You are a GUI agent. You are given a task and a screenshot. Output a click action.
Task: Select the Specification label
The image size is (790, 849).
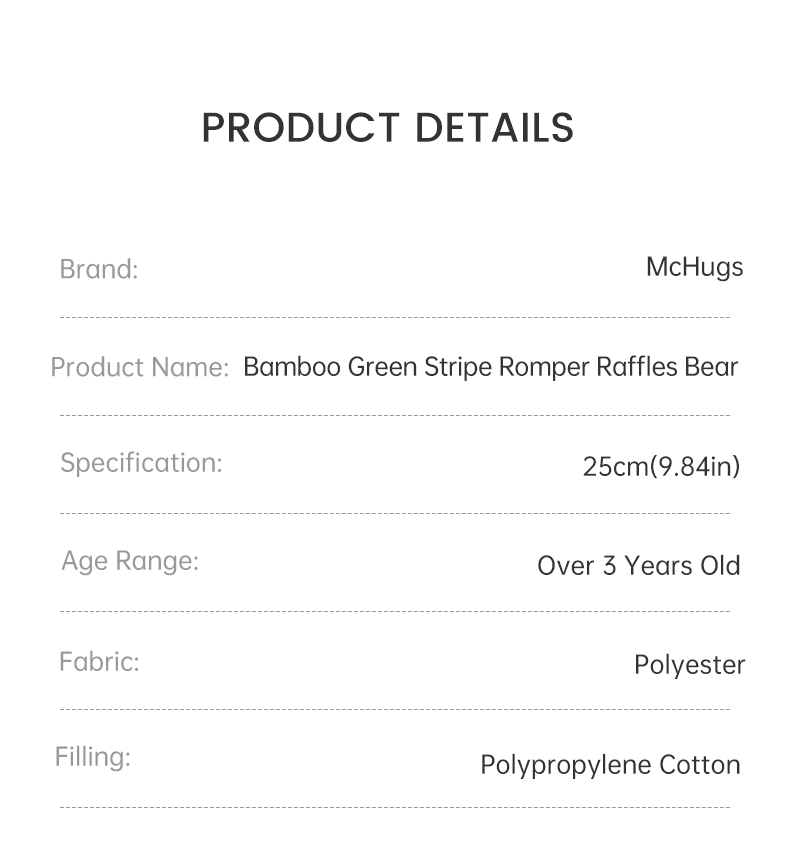[141, 463]
